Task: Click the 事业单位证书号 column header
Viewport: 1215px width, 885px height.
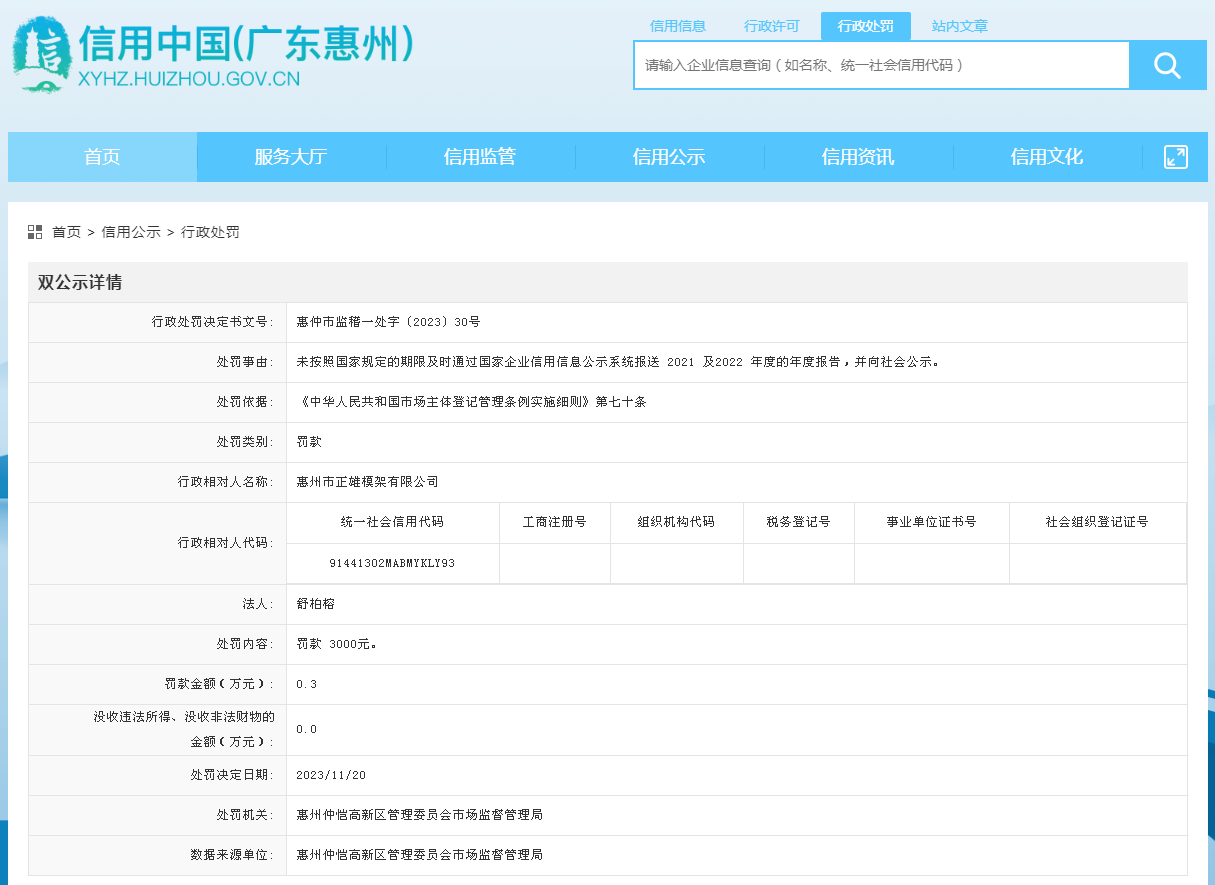Action: [932, 522]
